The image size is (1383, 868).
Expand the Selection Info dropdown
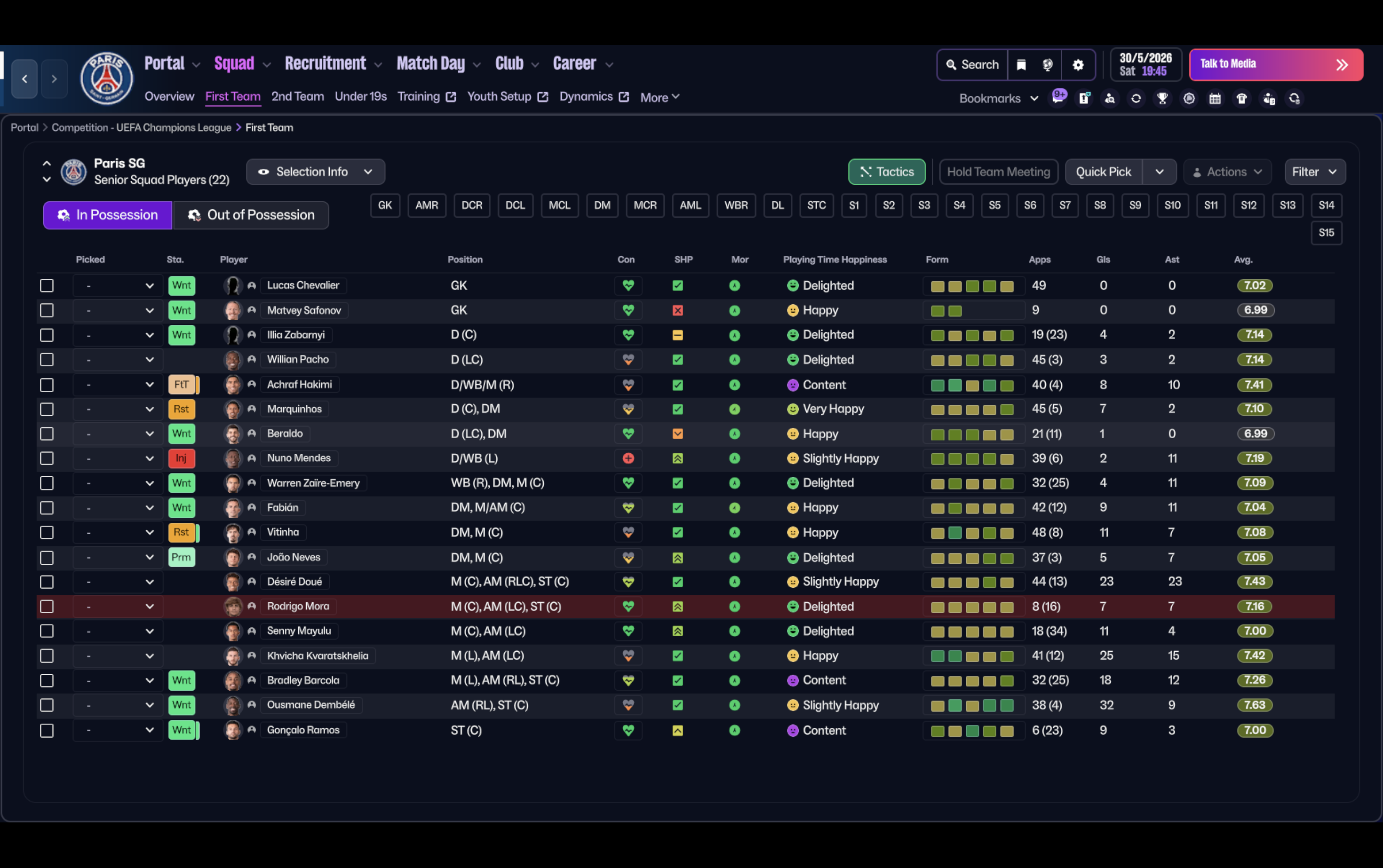tap(315, 172)
